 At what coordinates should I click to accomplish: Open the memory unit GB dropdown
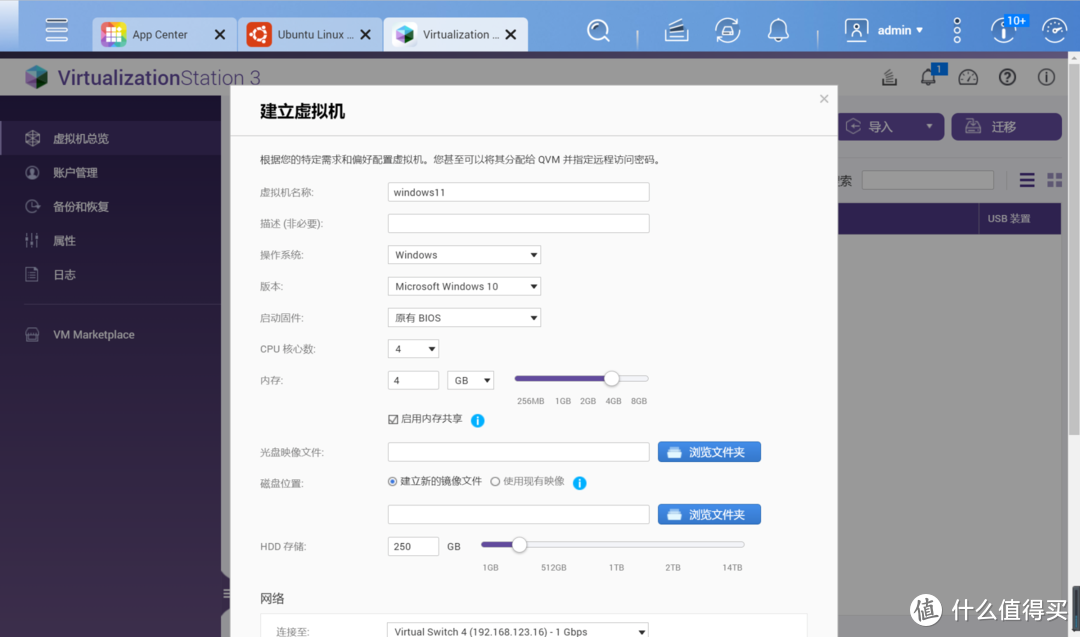(470, 381)
